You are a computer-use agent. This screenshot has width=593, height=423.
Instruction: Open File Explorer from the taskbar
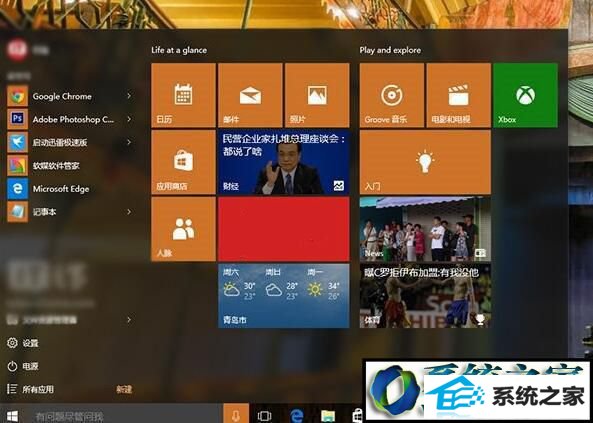(x=328, y=416)
